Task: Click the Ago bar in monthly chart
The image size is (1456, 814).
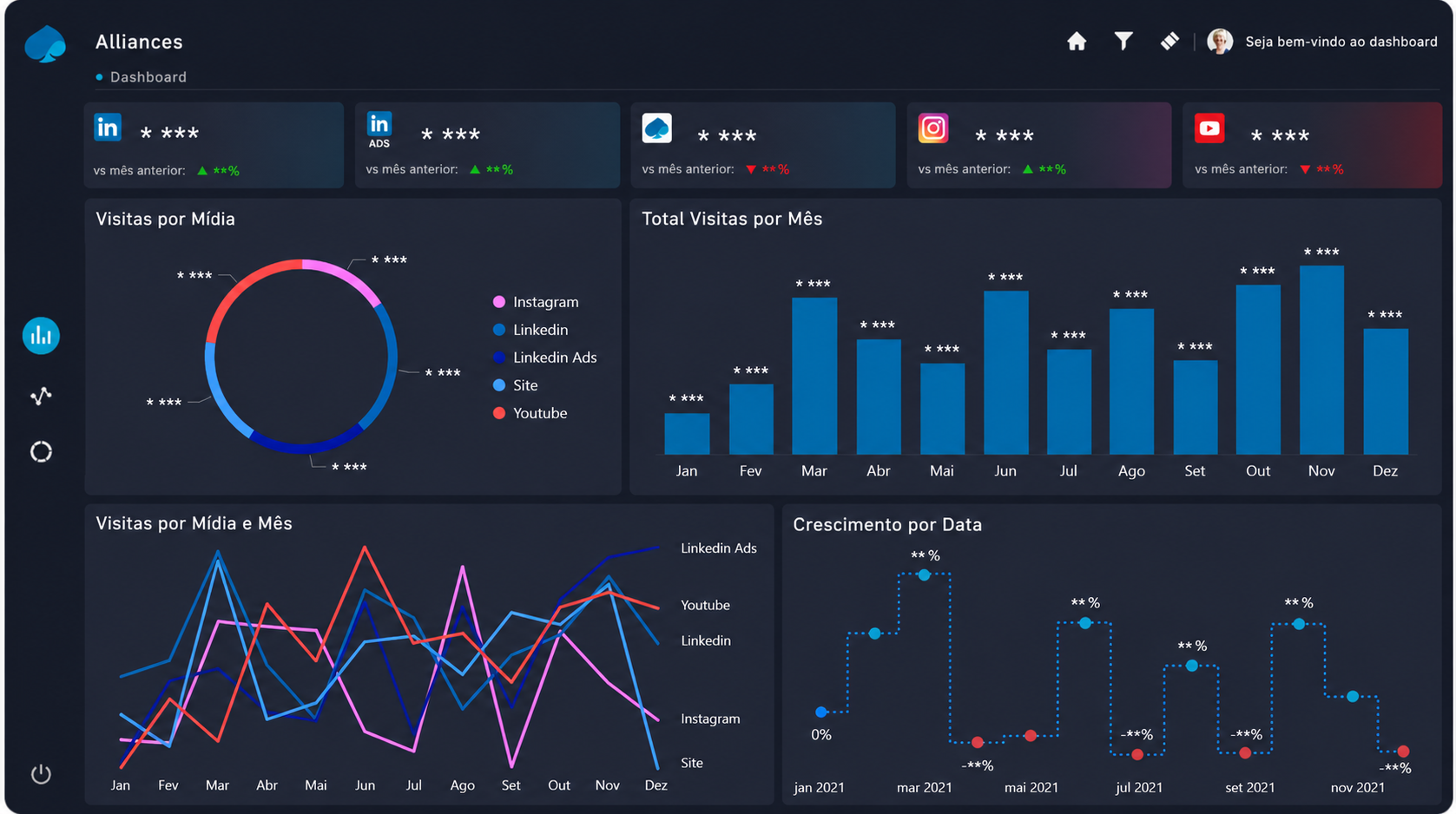Action: (1131, 382)
